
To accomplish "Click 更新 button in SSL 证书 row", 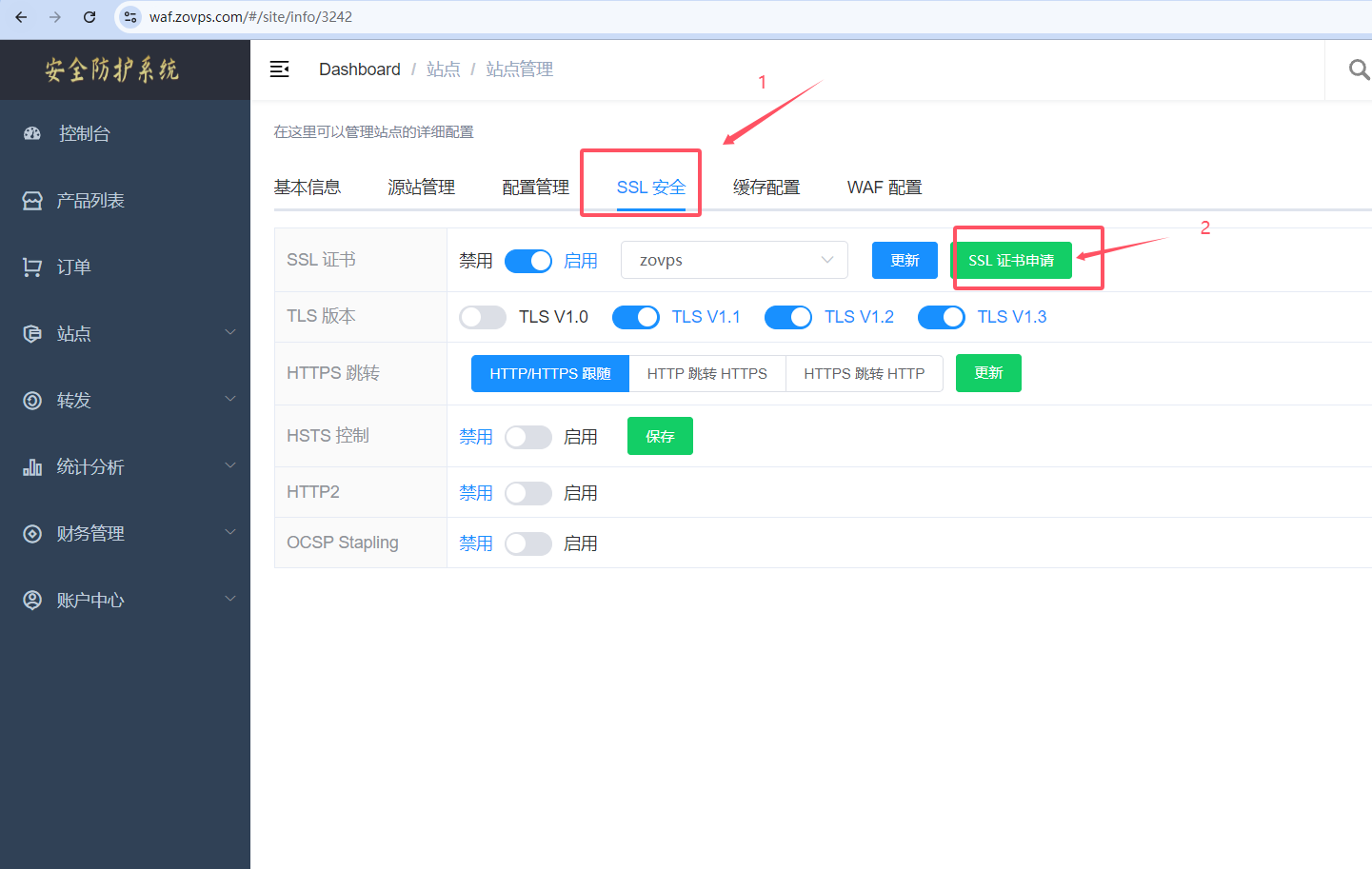I will point(905,260).
